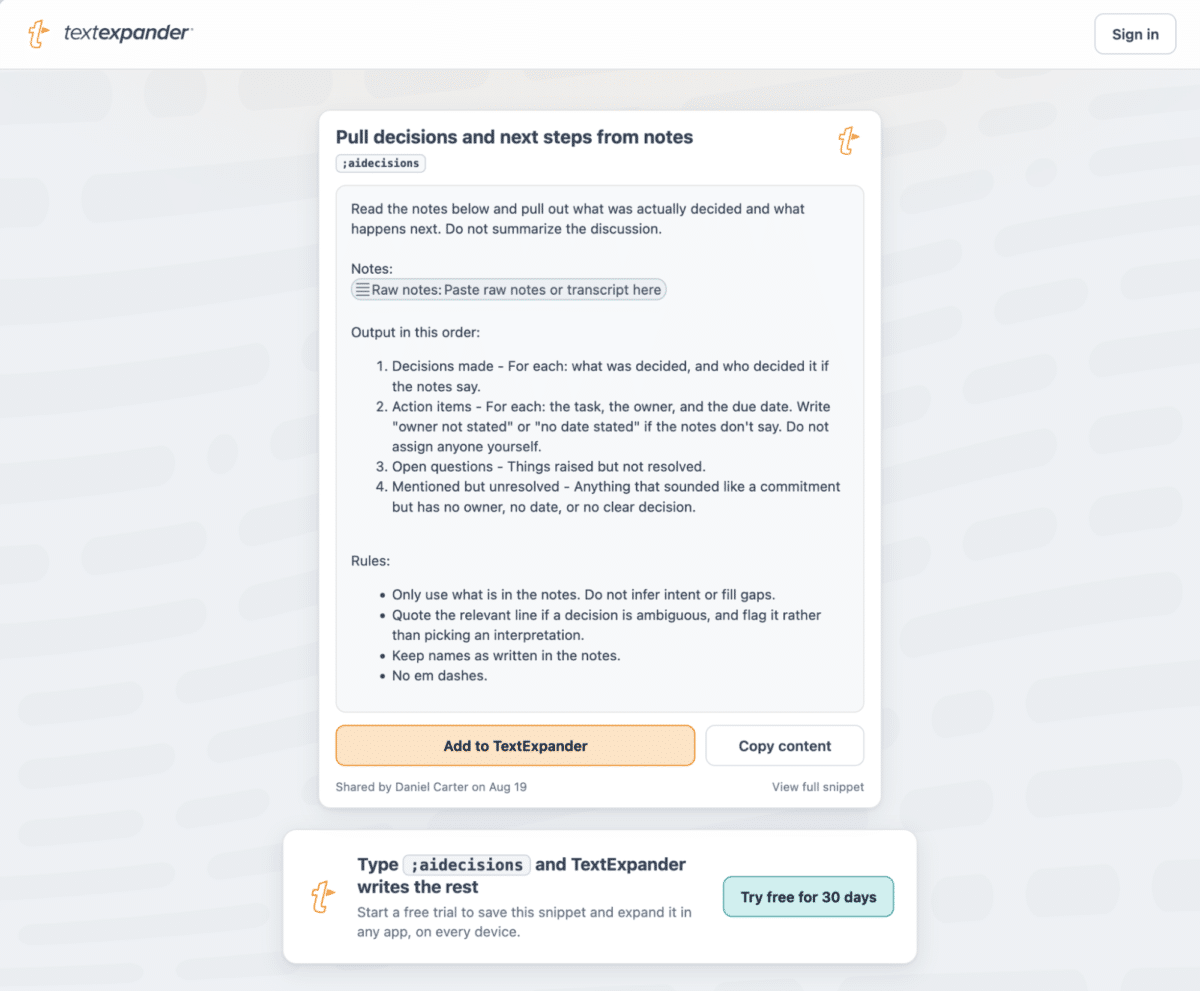Screen dimensions: 1200x991
Task: Click the TextExpander icon in the trial banner
Action: pos(321,897)
